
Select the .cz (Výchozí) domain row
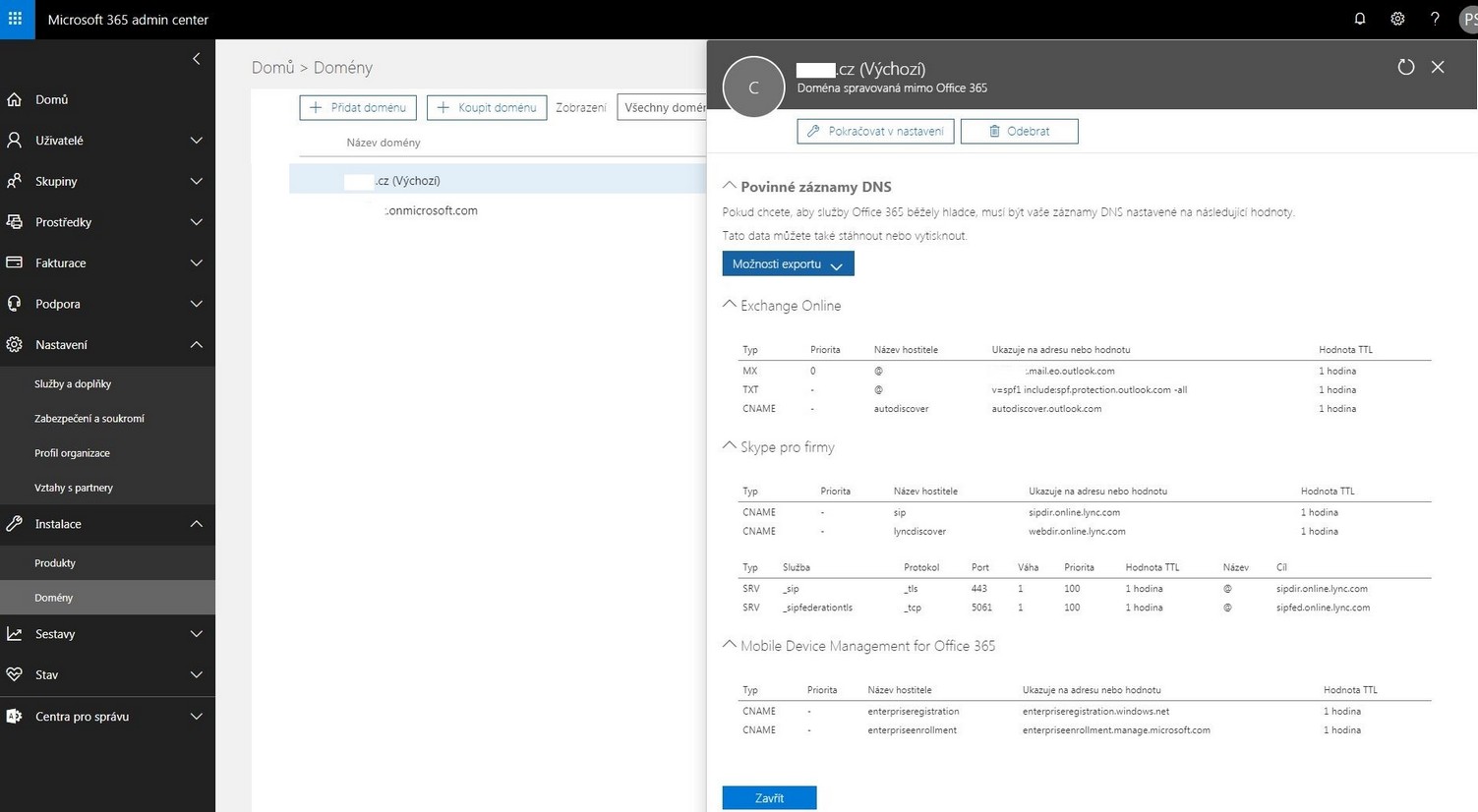(498, 180)
